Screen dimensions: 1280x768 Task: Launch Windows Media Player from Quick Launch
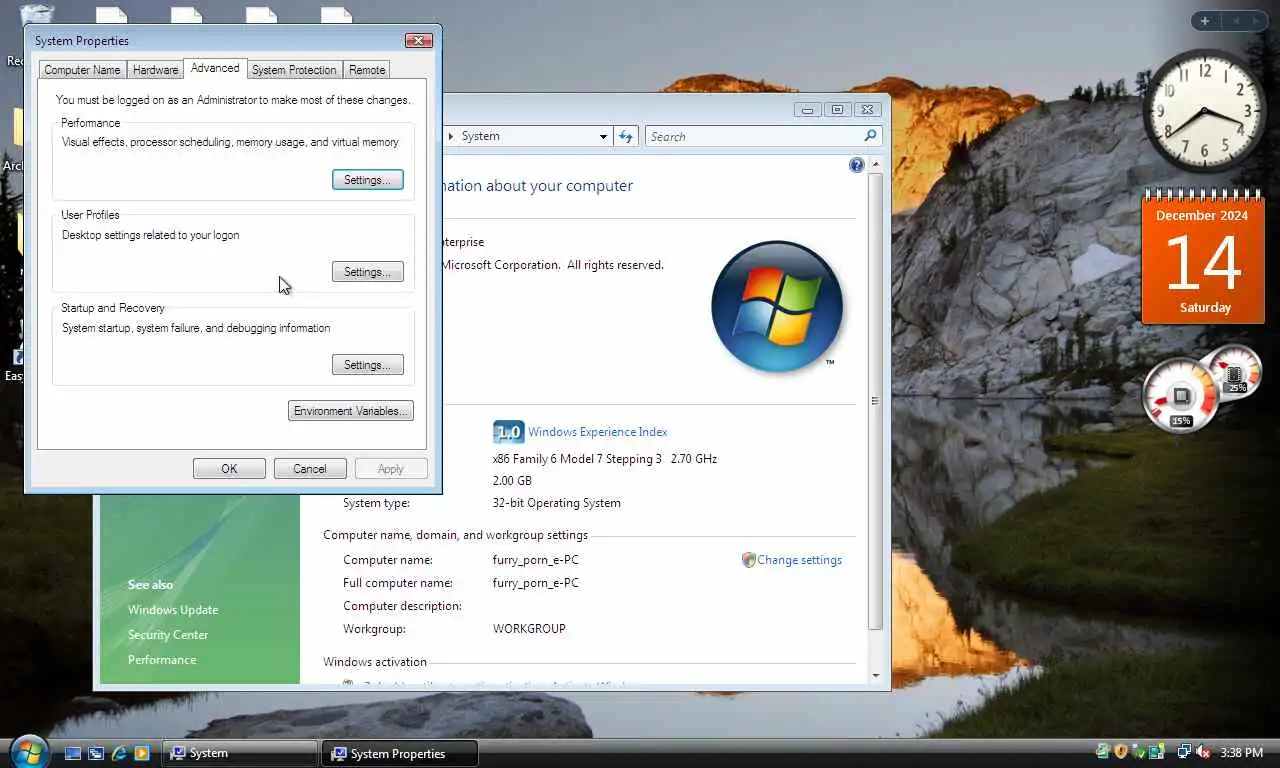pos(142,753)
